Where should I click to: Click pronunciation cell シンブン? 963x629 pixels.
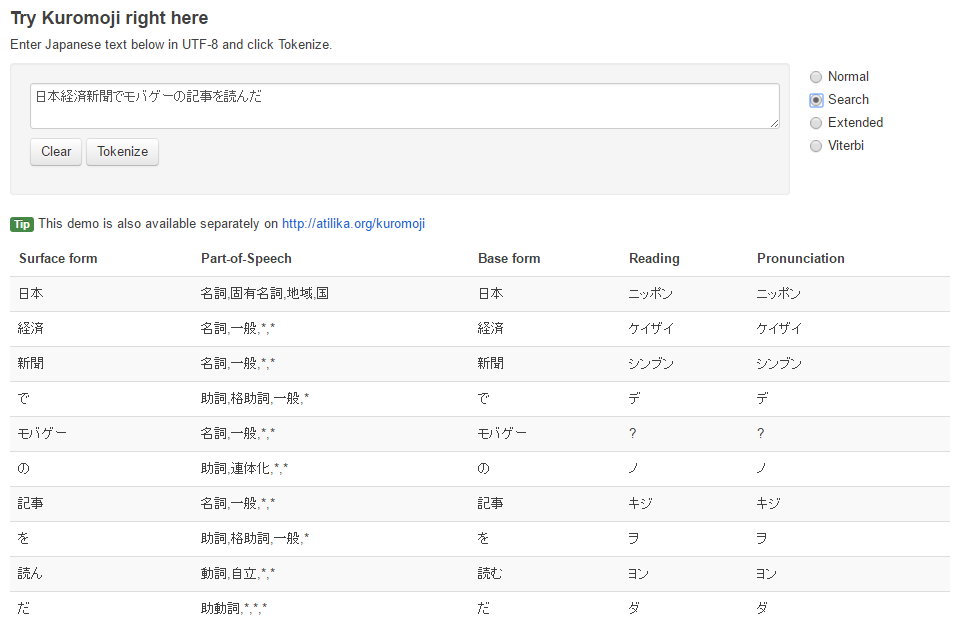(779, 364)
